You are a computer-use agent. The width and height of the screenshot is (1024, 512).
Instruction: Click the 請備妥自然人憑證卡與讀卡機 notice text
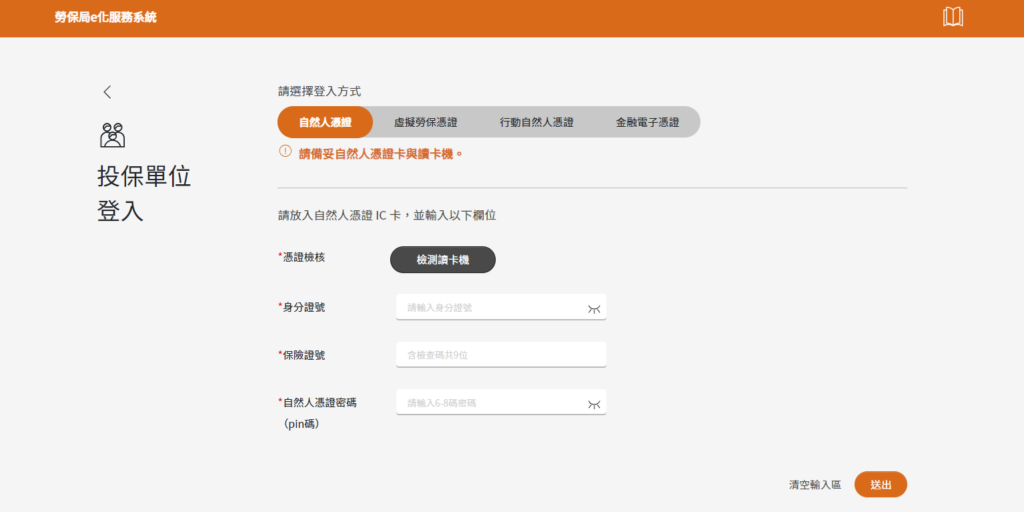tap(381, 153)
